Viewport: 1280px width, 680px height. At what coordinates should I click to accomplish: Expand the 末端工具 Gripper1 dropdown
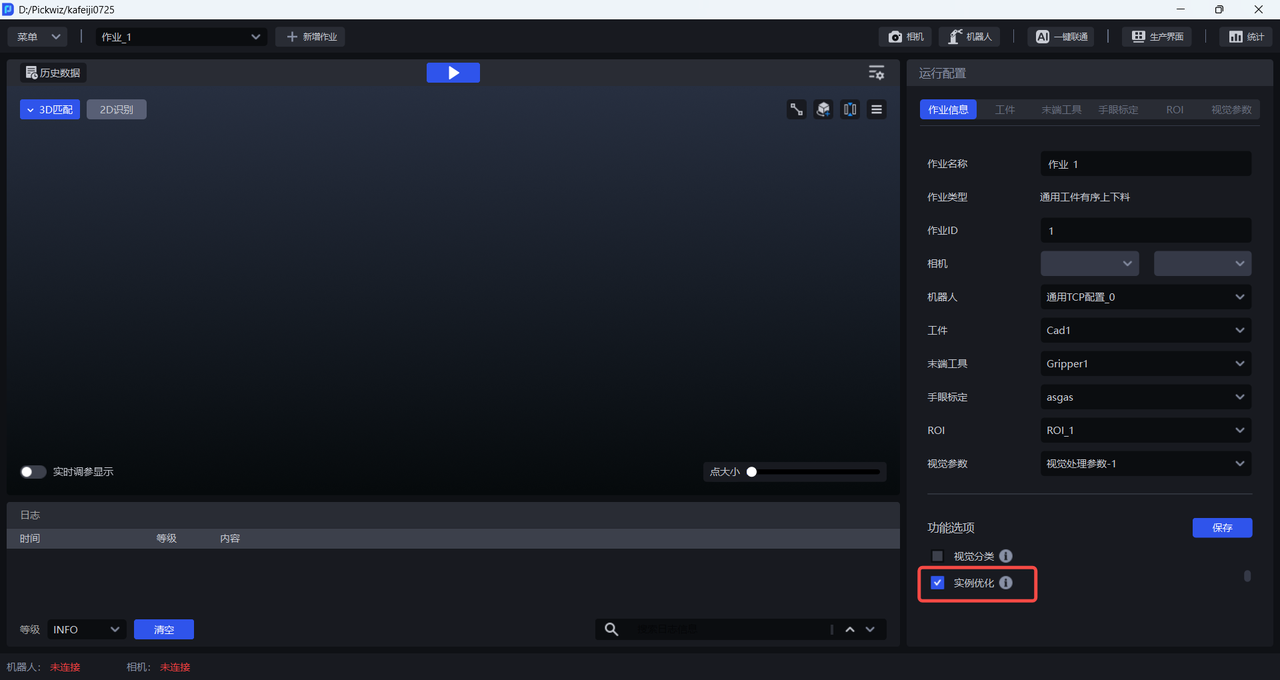click(1145, 364)
